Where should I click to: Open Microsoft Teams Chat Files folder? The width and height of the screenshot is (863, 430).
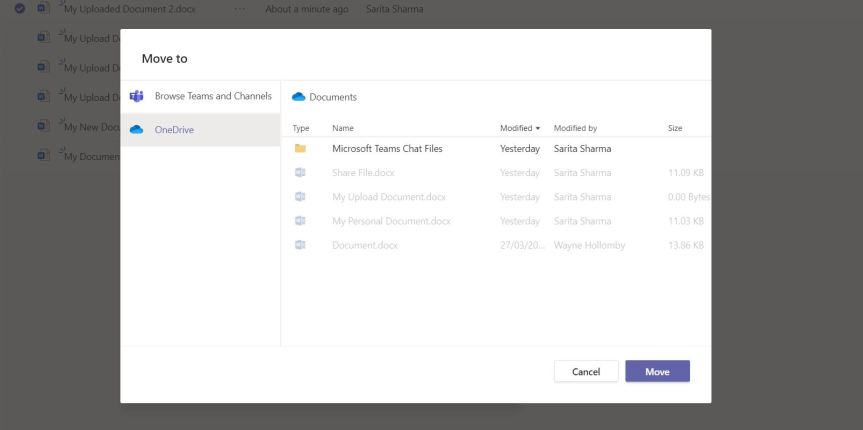tap(387, 148)
